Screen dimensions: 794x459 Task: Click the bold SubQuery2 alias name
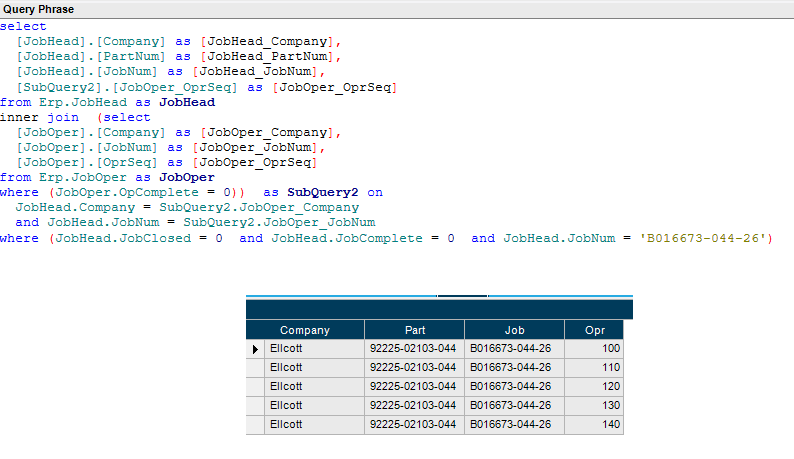323,193
